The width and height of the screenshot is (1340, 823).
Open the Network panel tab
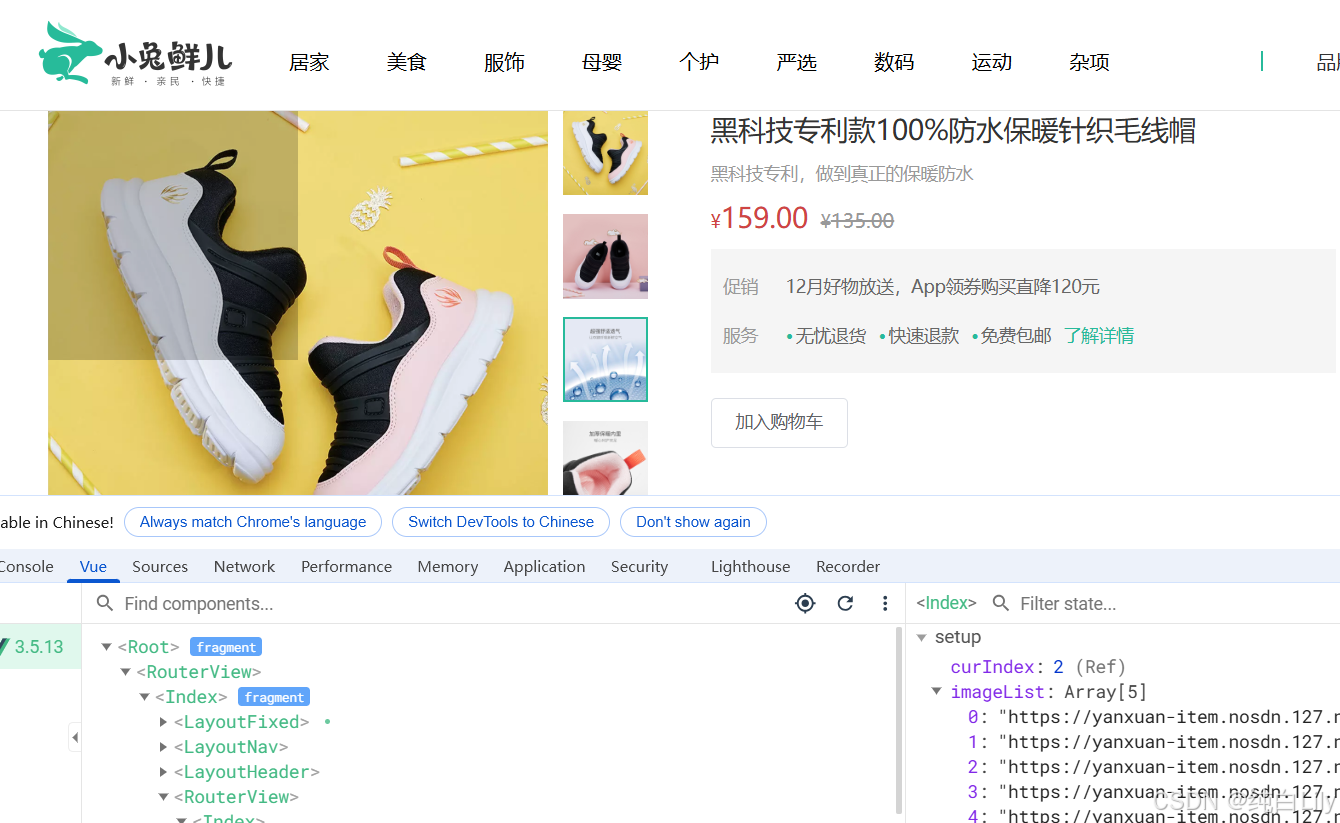(x=244, y=566)
